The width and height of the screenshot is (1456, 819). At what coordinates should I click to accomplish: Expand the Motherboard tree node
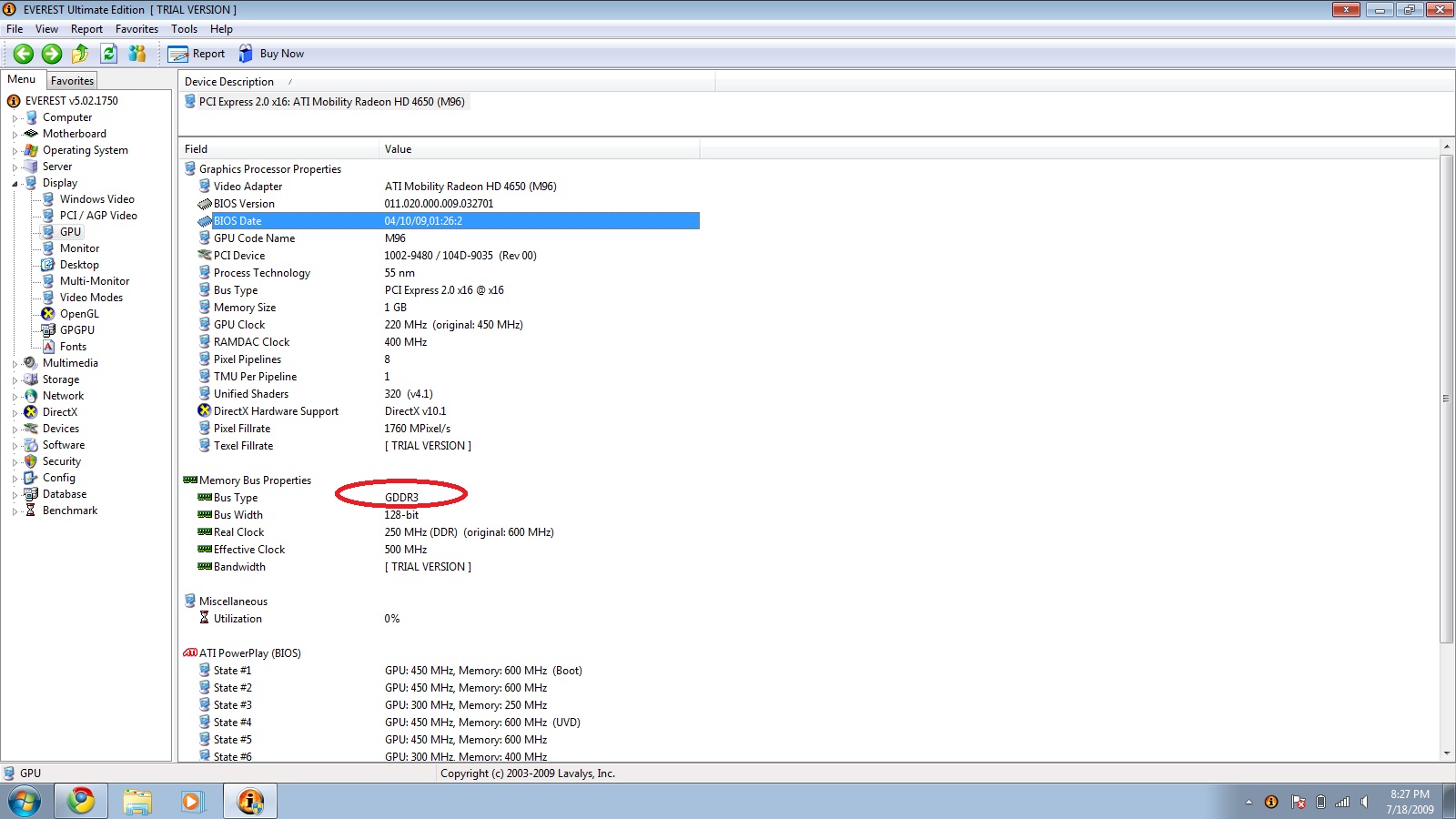coord(15,135)
